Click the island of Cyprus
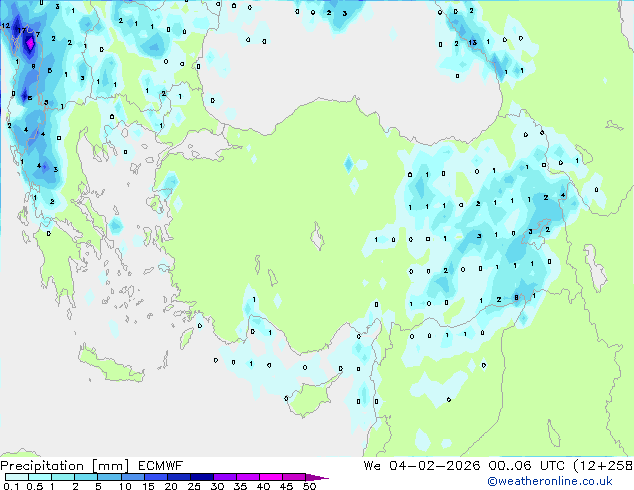The height and width of the screenshot is (490, 634). (311, 398)
